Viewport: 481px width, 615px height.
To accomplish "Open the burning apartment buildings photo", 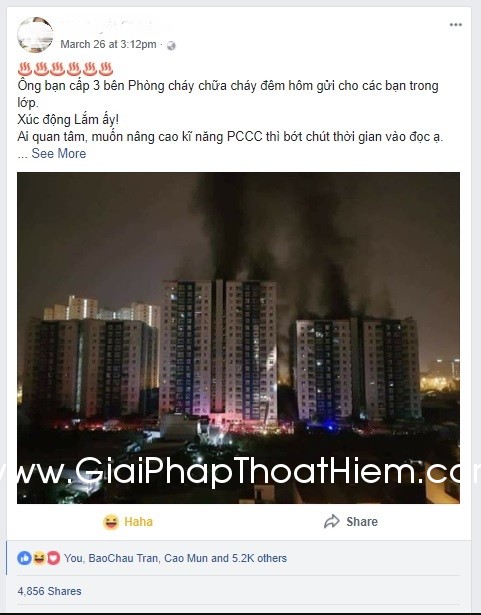I will pos(238,338).
